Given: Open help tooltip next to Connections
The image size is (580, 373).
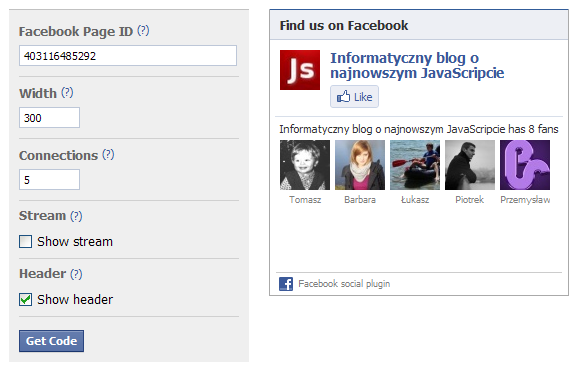Looking at the screenshot, I should point(108,155).
